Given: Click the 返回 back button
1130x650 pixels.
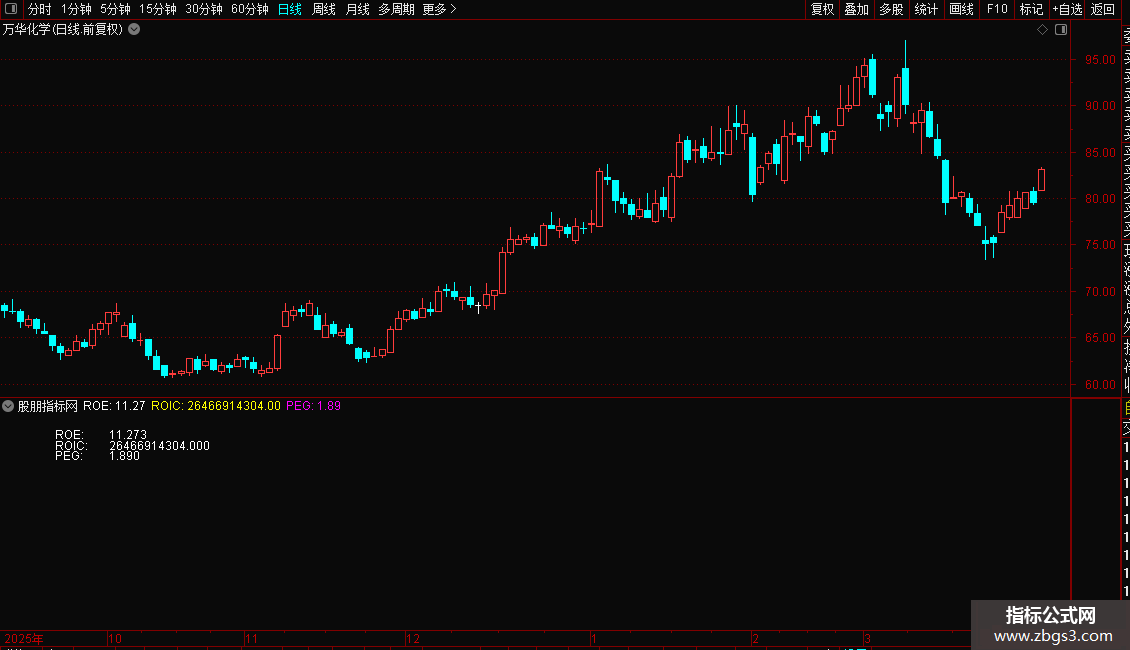Looking at the screenshot, I should pyautogui.click(x=1103, y=9).
